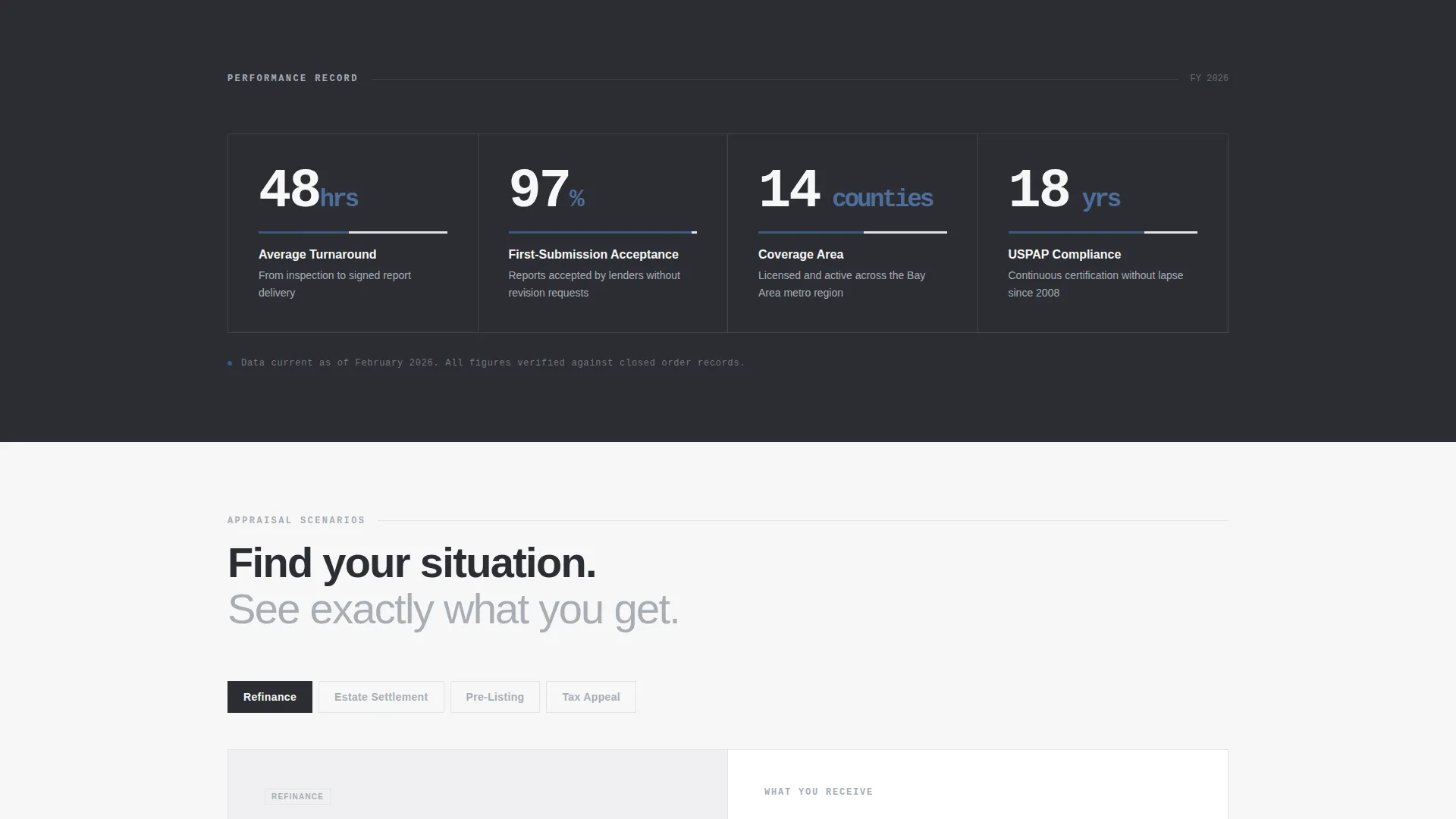The image size is (1456, 819).
Task: Click the FY 2026 label
Action: click(1209, 78)
